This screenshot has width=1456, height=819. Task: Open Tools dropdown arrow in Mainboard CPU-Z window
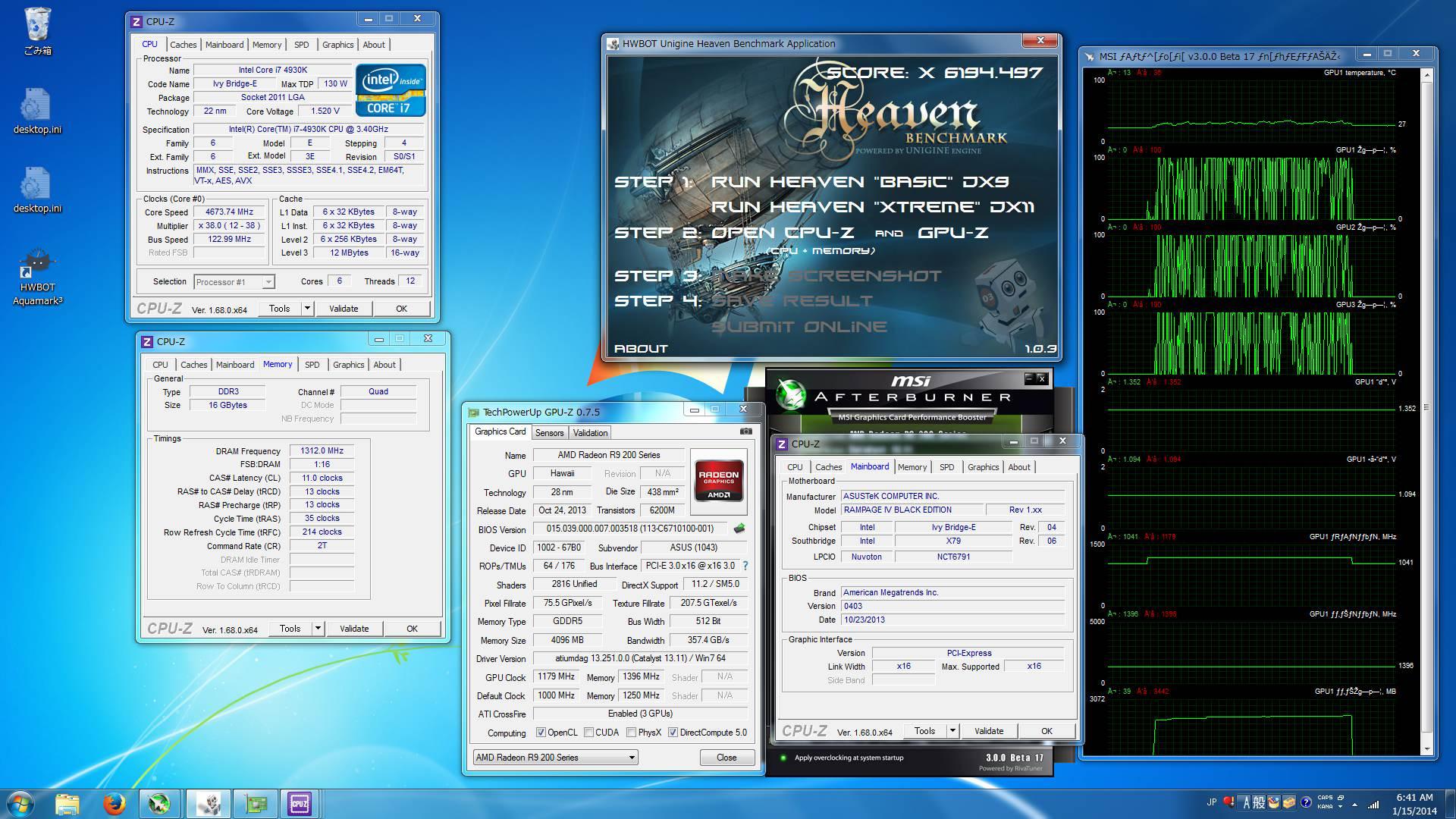coord(952,731)
